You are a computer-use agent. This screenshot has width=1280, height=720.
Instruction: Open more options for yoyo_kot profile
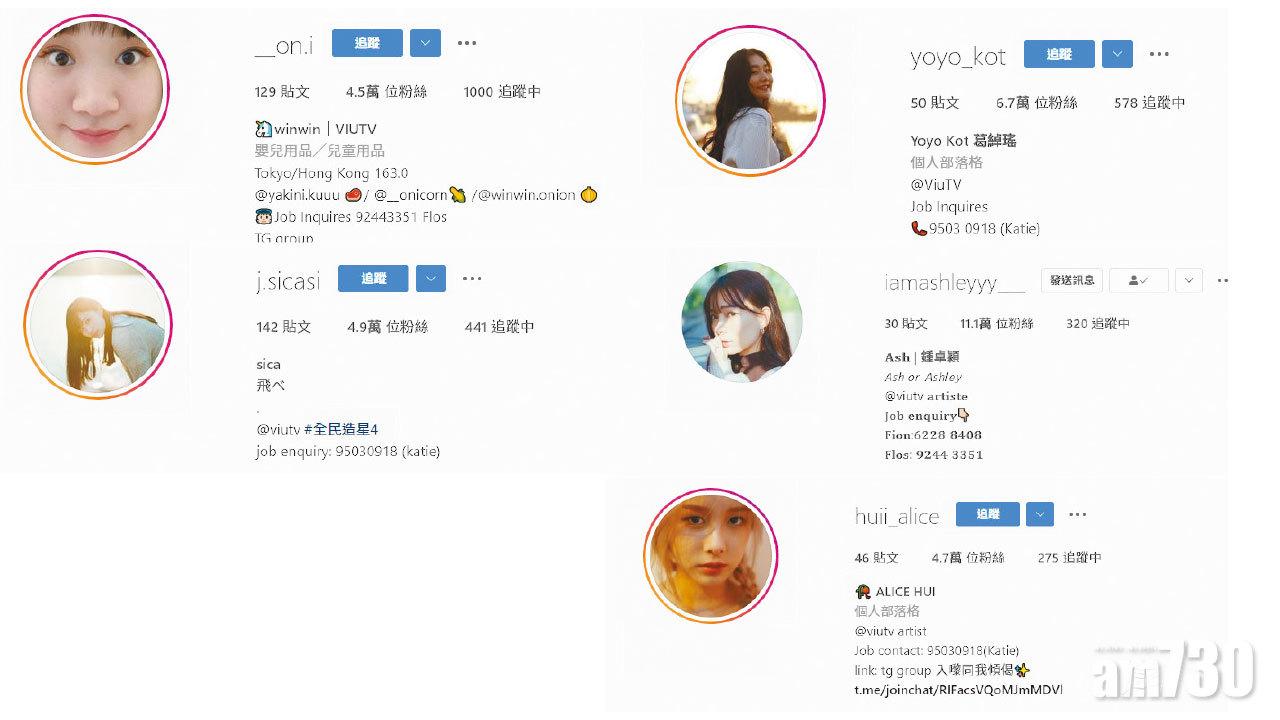click(x=1159, y=54)
